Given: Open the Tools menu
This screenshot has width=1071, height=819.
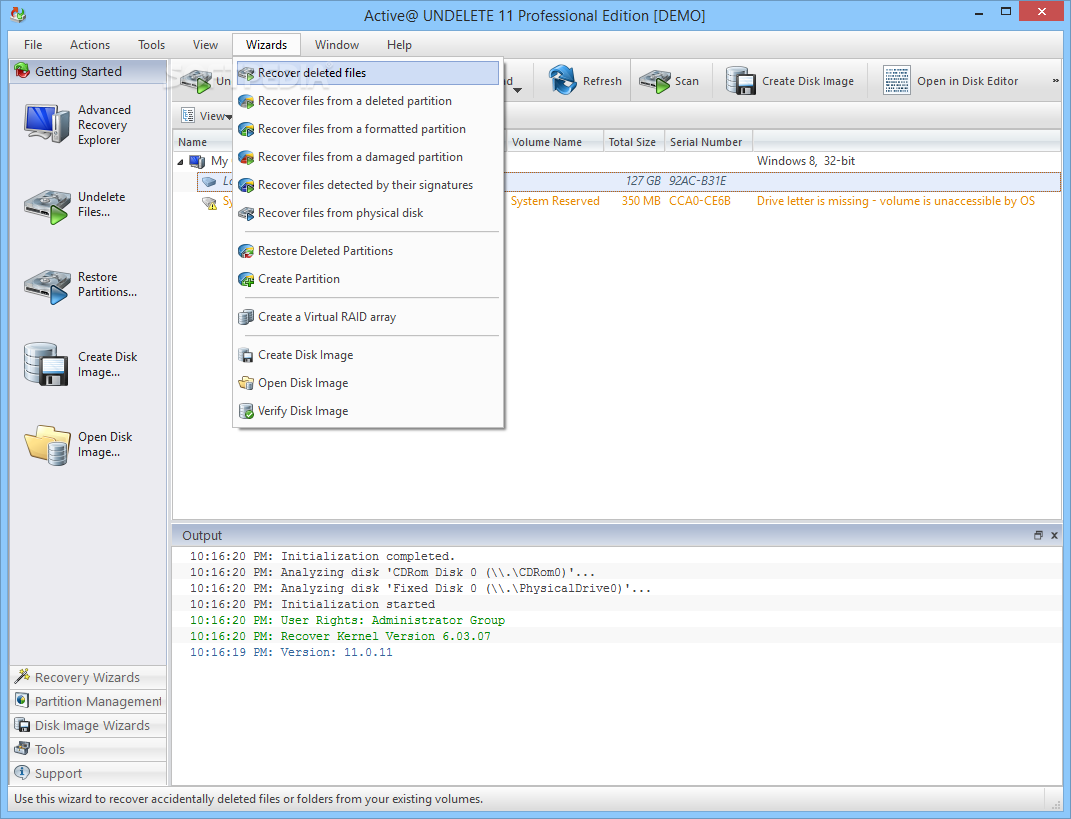Looking at the screenshot, I should 151,45.
